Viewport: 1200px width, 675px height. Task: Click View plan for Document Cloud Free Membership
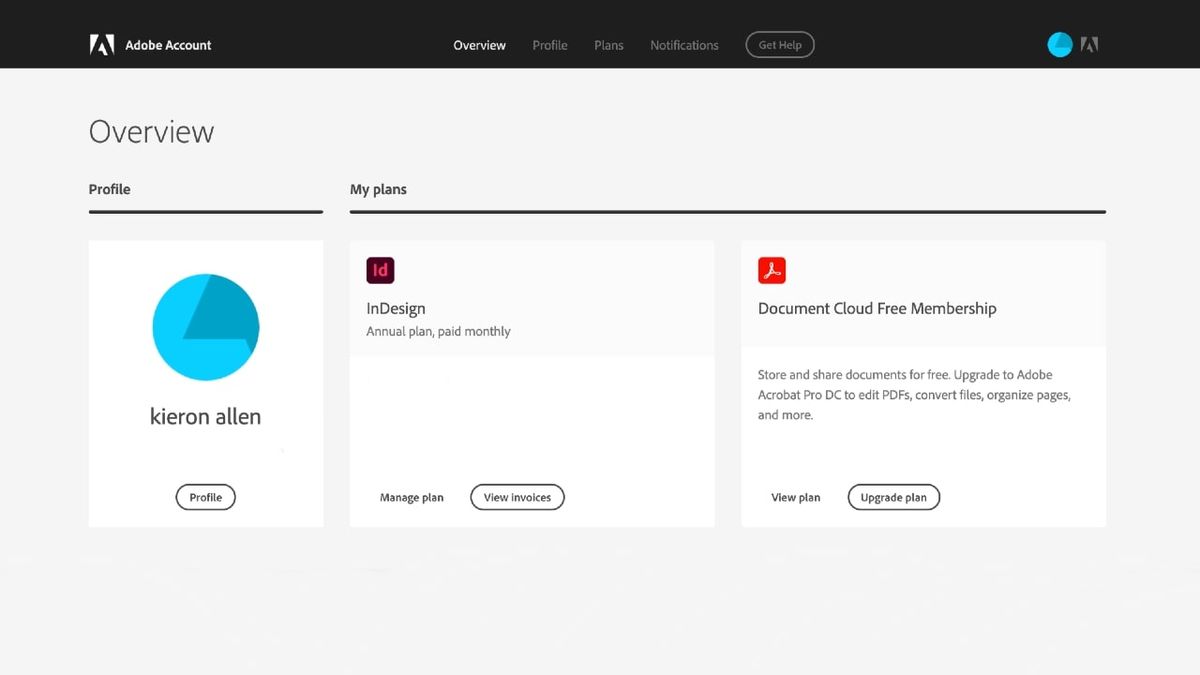(795, 497)
